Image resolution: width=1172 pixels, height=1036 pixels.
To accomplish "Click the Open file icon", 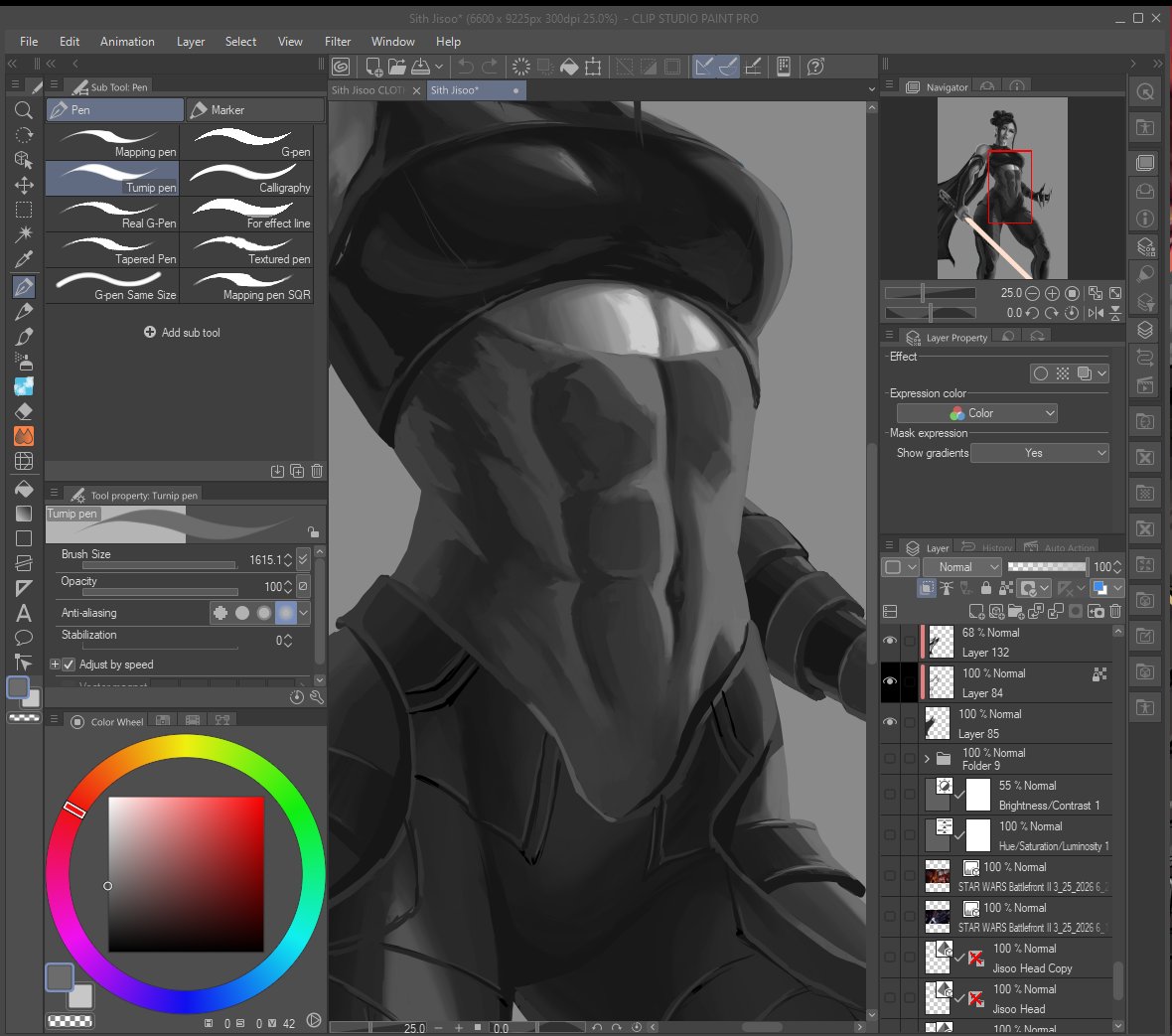I will (397, 67).
